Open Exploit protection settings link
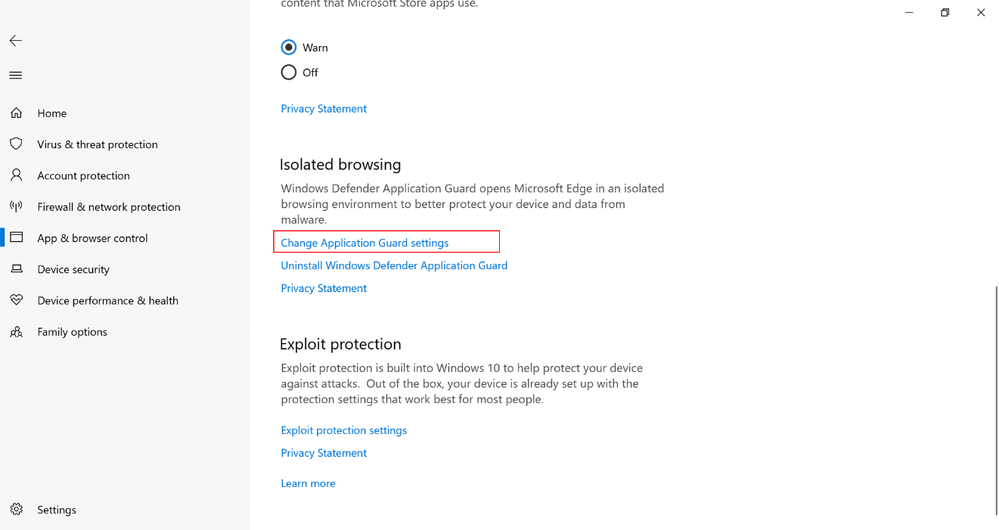Image resolution: width=999 pixels, height=530 pixels. point(343,430)
